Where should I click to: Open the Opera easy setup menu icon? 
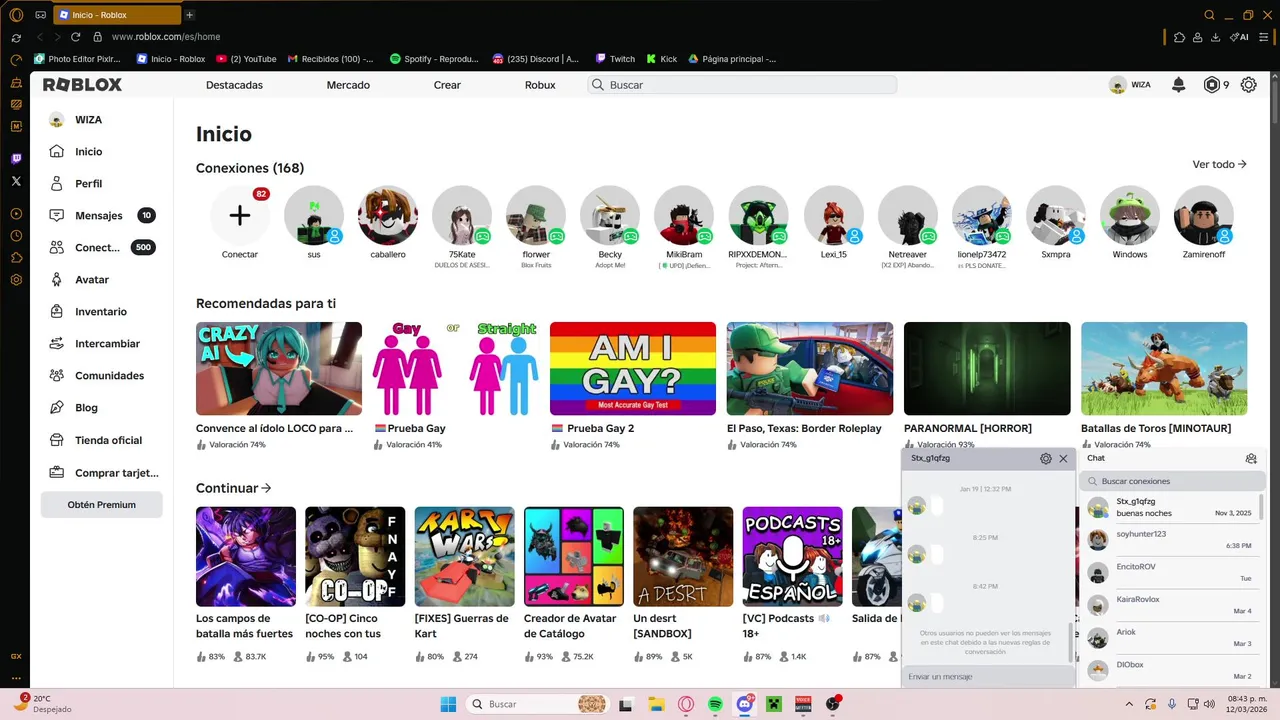tap(1264, 37)
